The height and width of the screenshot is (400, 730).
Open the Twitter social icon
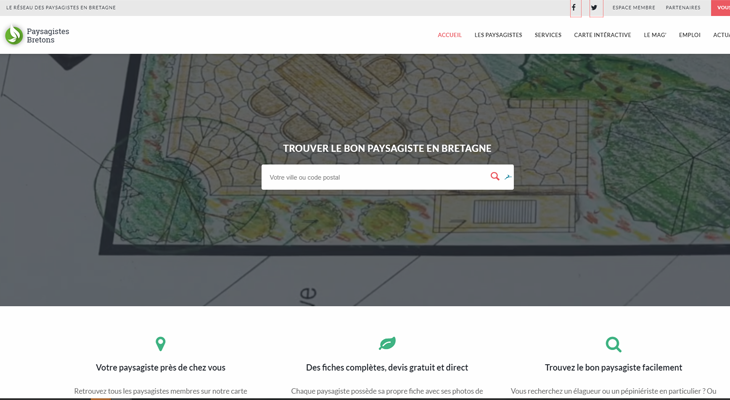point(595,8)
